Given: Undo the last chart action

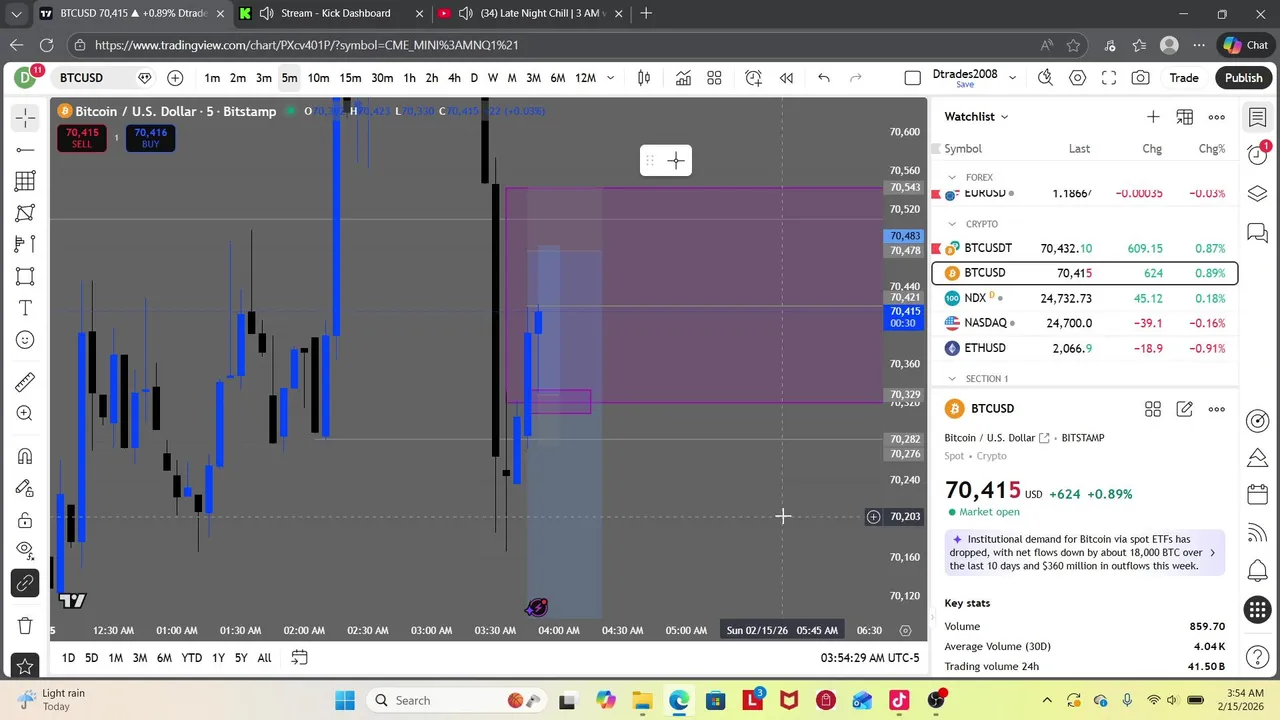Looking at the screenshot, I should pyautogui.click(x=824, y=78).
